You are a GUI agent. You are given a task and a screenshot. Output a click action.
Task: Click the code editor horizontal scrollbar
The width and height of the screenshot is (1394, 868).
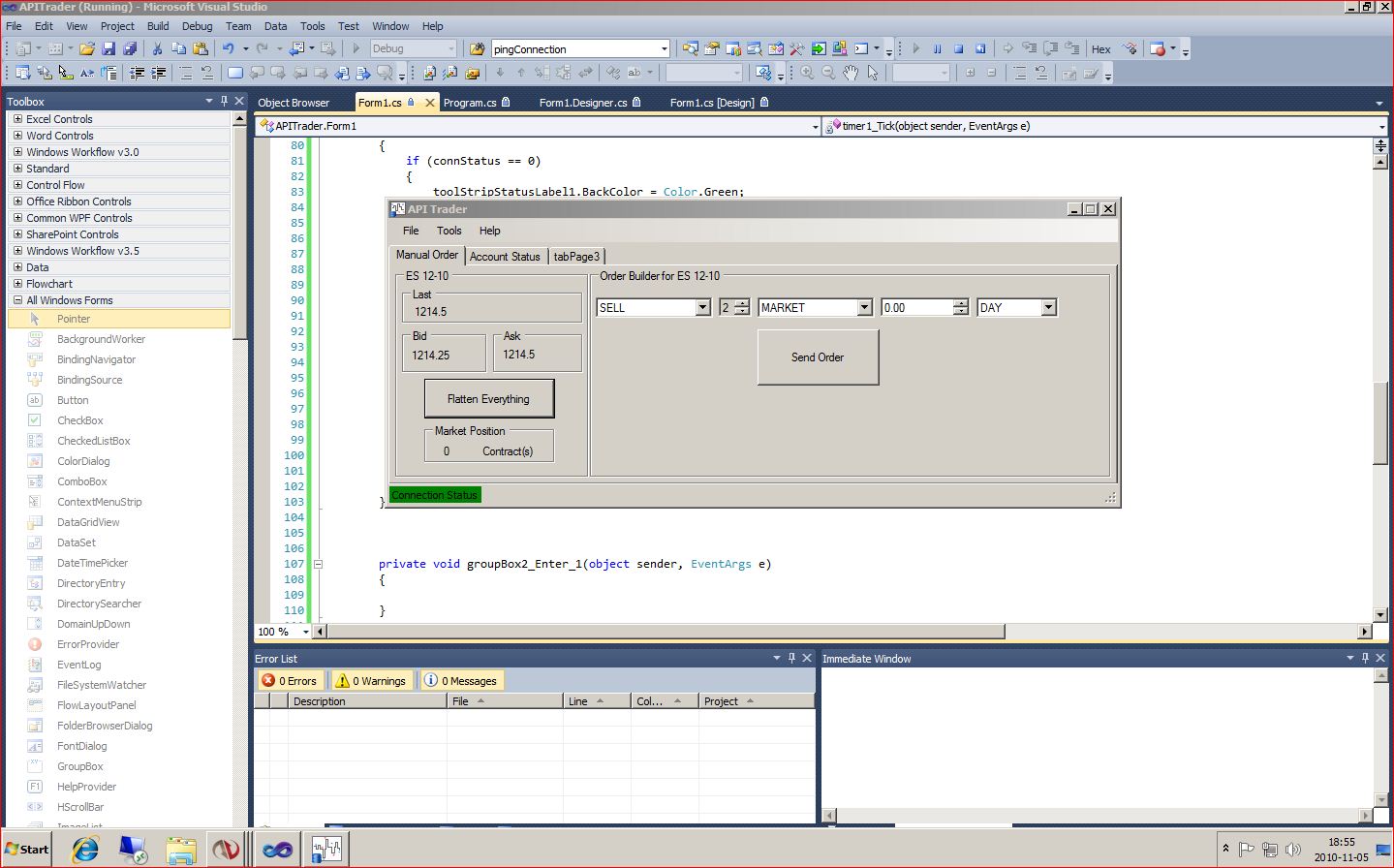(x=665, y=632)
